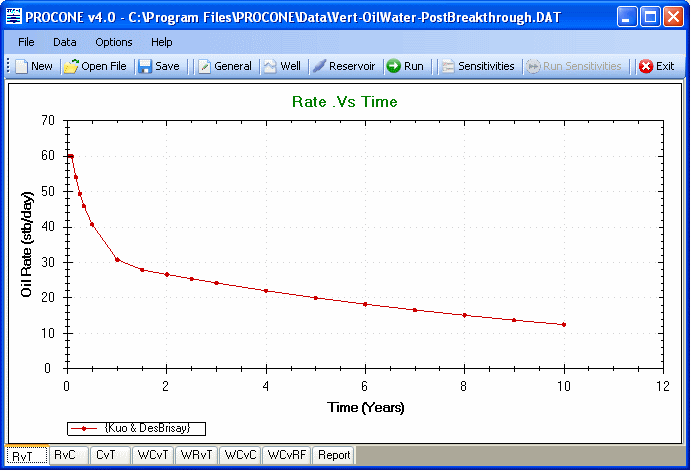Screen dimensions: 691x471
Task: Click the Sensitivities button label
Action: tap(486, 67)
